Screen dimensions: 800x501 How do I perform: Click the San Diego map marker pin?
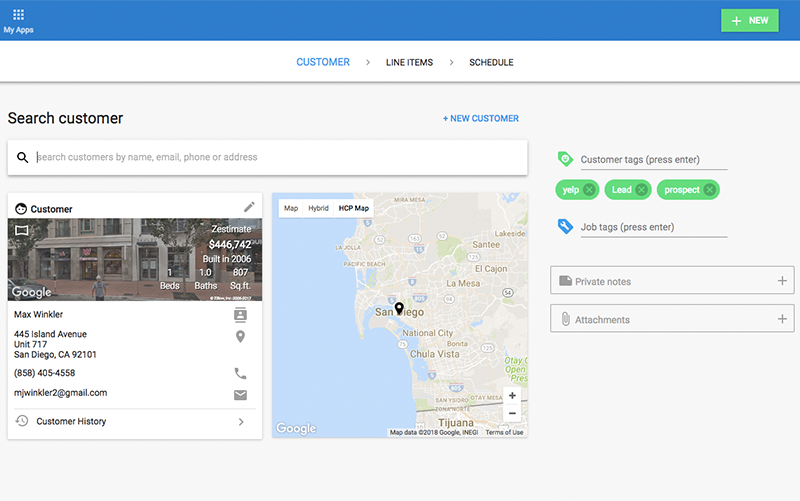(x=399, y=308)
